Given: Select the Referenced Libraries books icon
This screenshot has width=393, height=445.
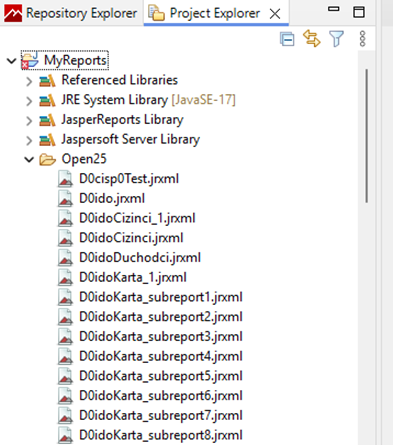Looking at the screenshot, I should click(47, 81).
